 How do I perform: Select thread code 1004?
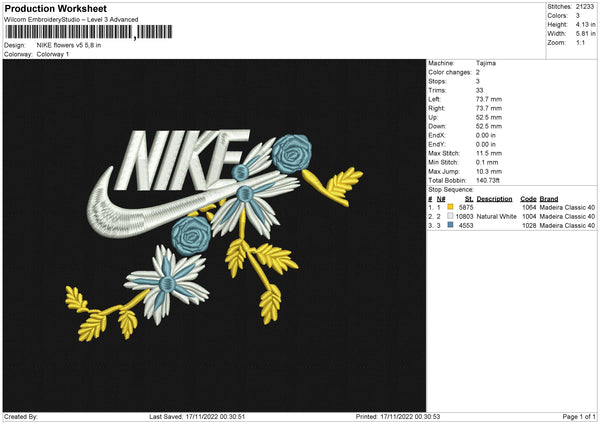click(x=529, y=216)
